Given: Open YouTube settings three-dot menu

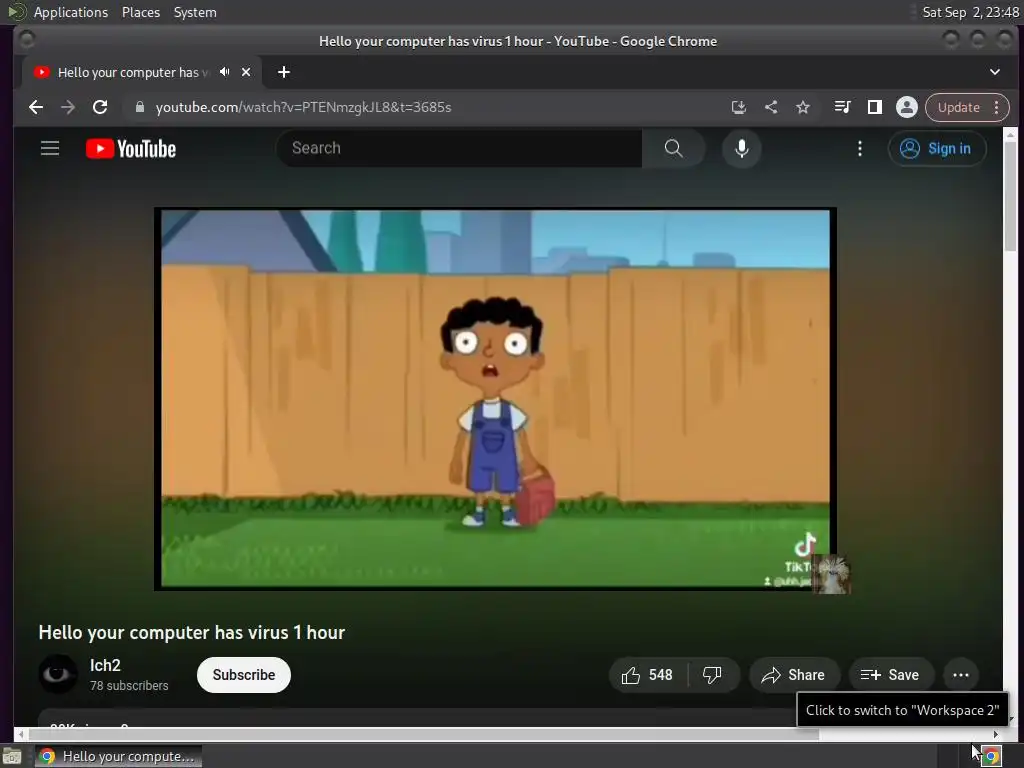Looking at the screenshot, I should click(x=859, y=149).
